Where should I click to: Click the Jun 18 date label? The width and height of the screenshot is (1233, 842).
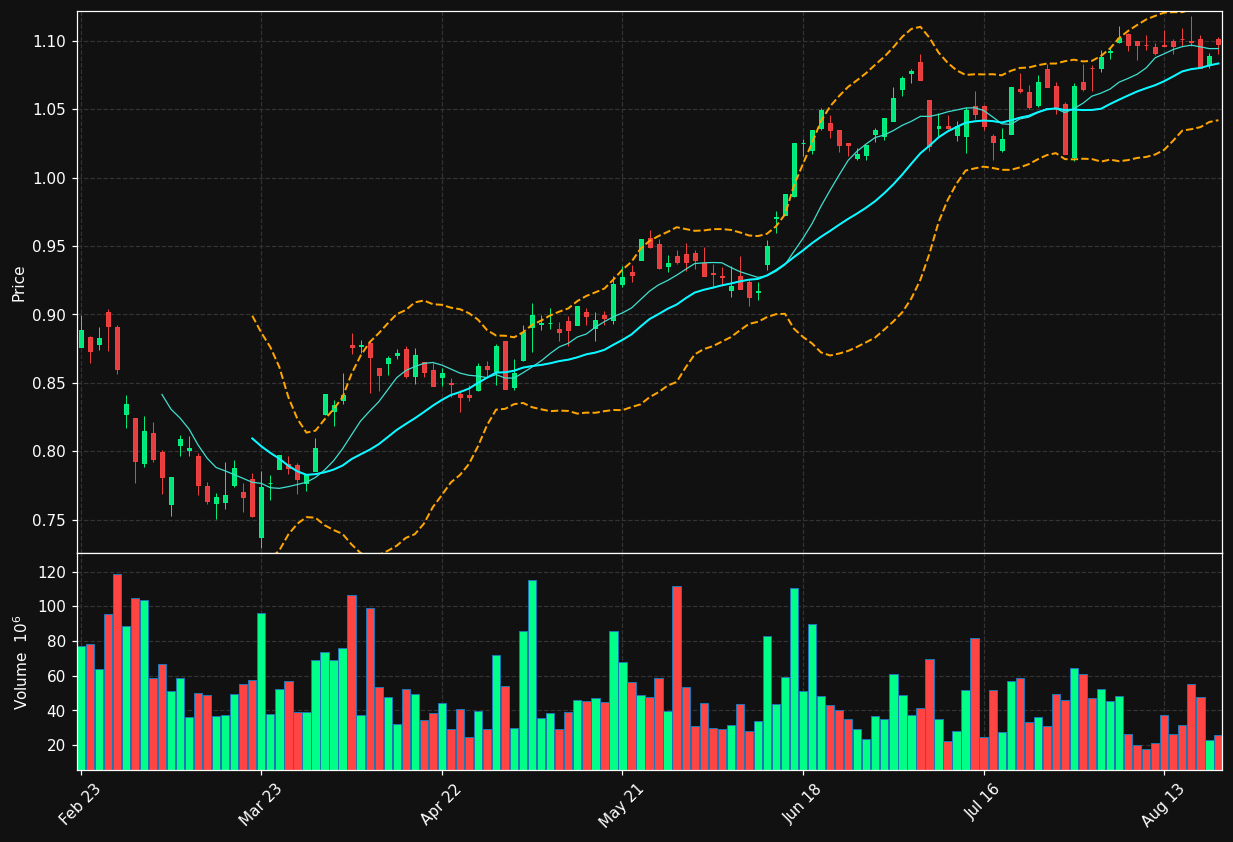coord(802,804)
